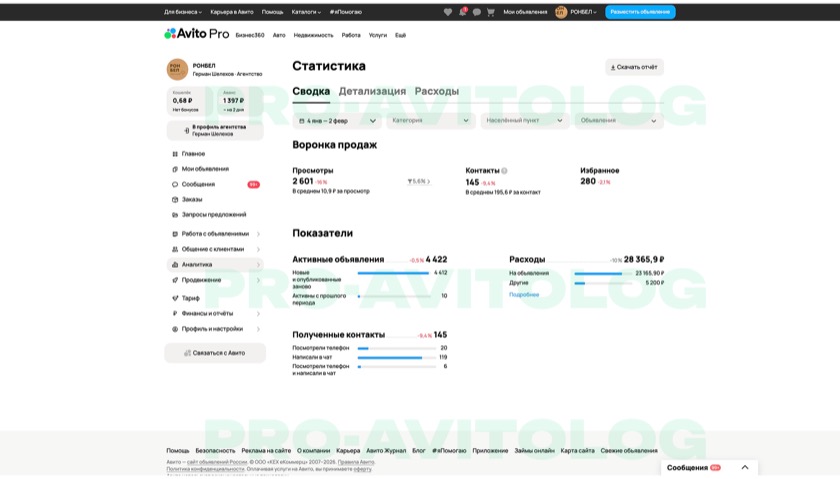The image size is (840, 479).
Task: Open the Безопасность footer link
Action: [215, 451]
